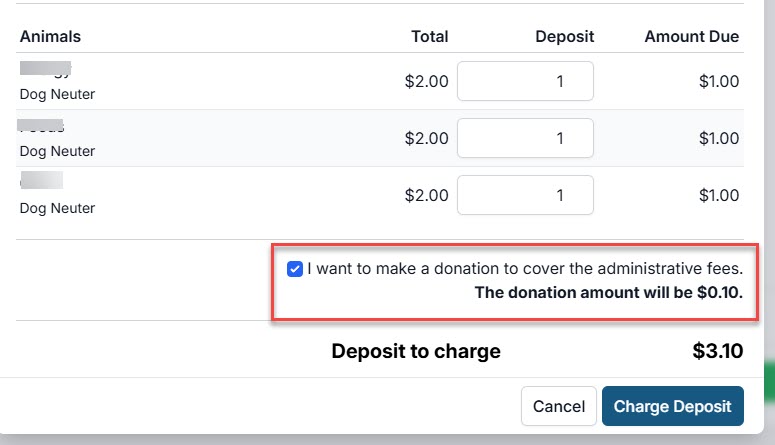Click the donation checkbox label text
The height and width of the screenshot is (445, 775).
pos(525,269)
